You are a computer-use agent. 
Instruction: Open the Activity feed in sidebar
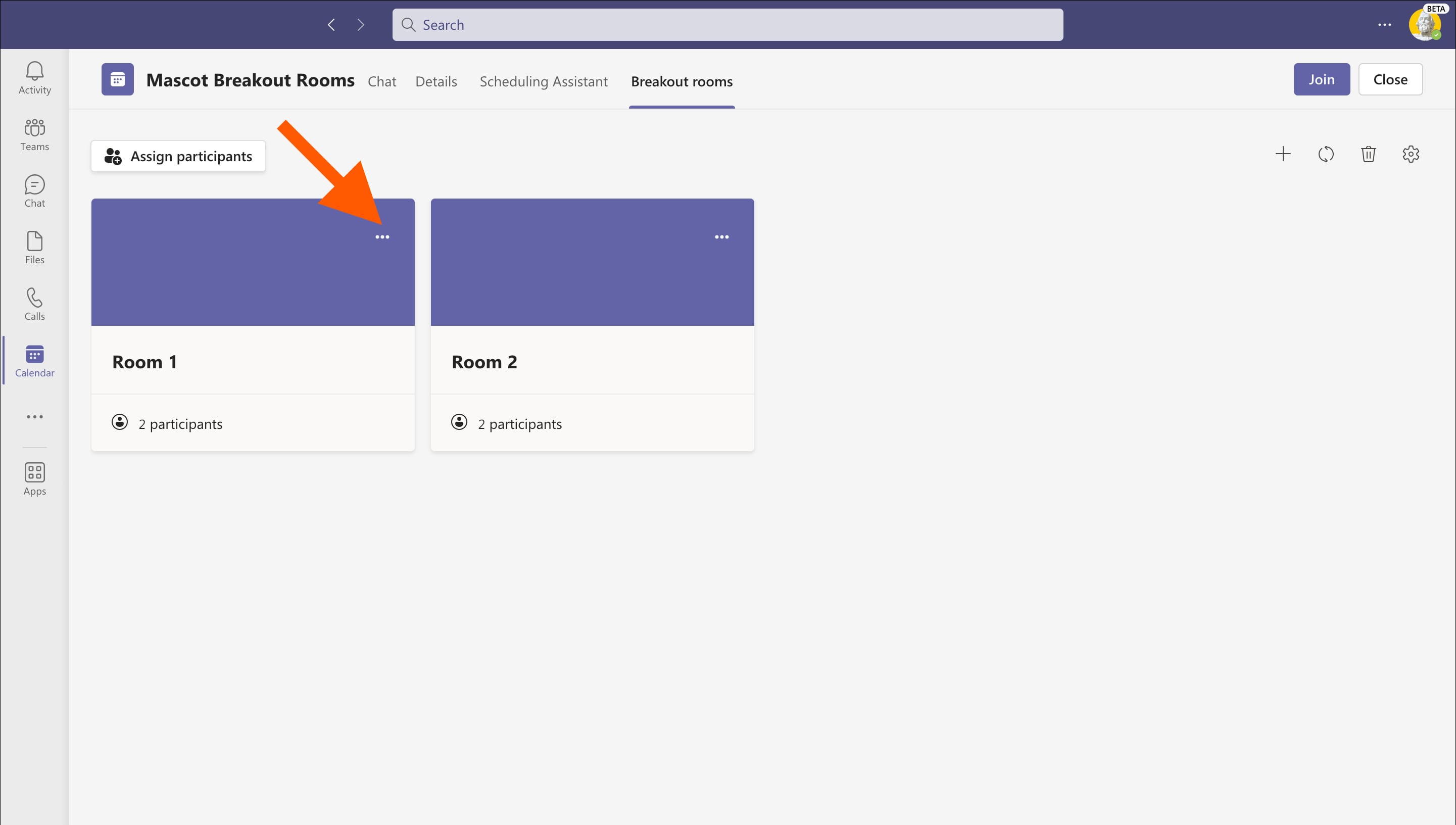click(34, 78)
